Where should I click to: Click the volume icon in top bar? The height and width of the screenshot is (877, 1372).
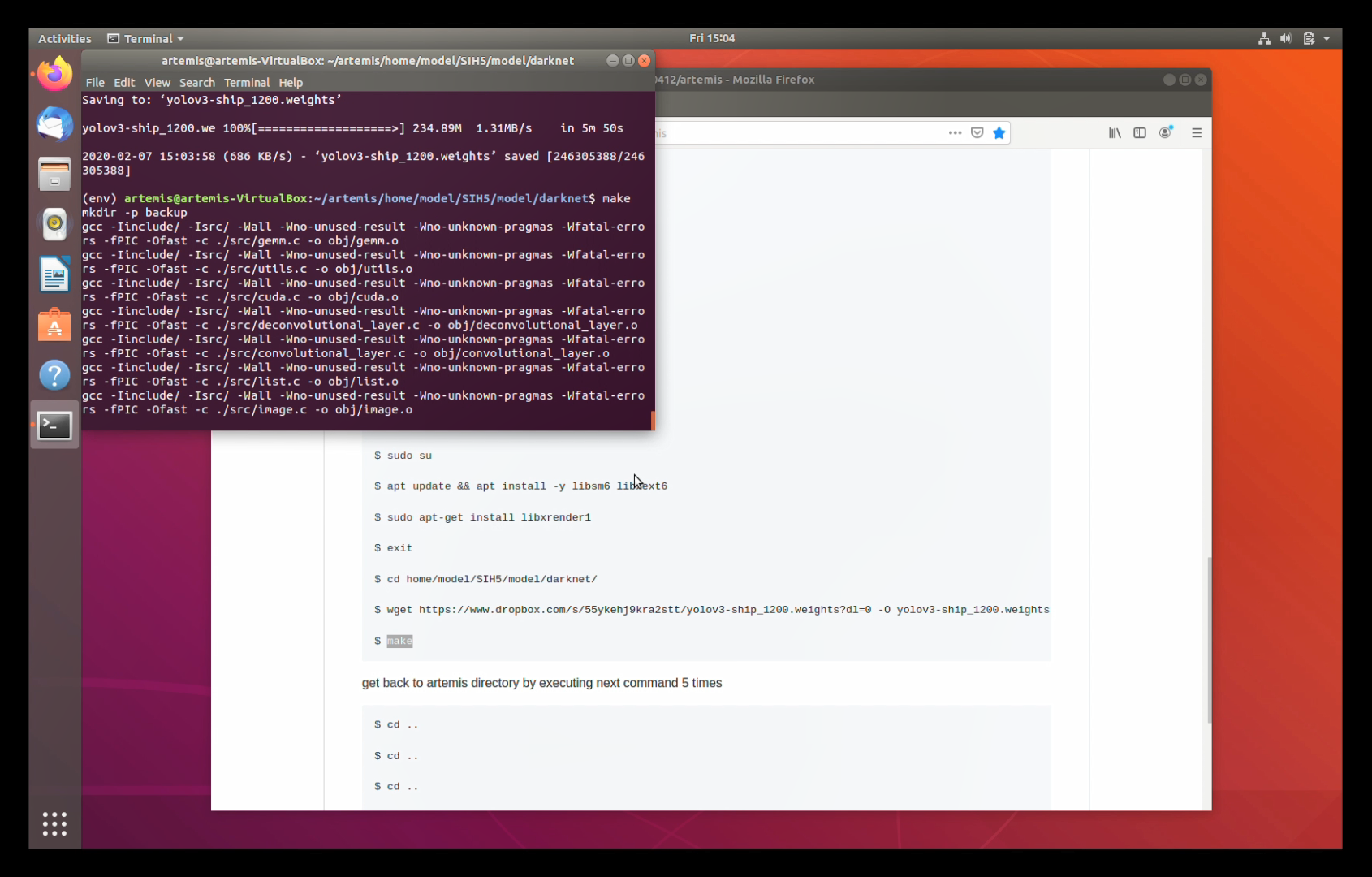1286,38
